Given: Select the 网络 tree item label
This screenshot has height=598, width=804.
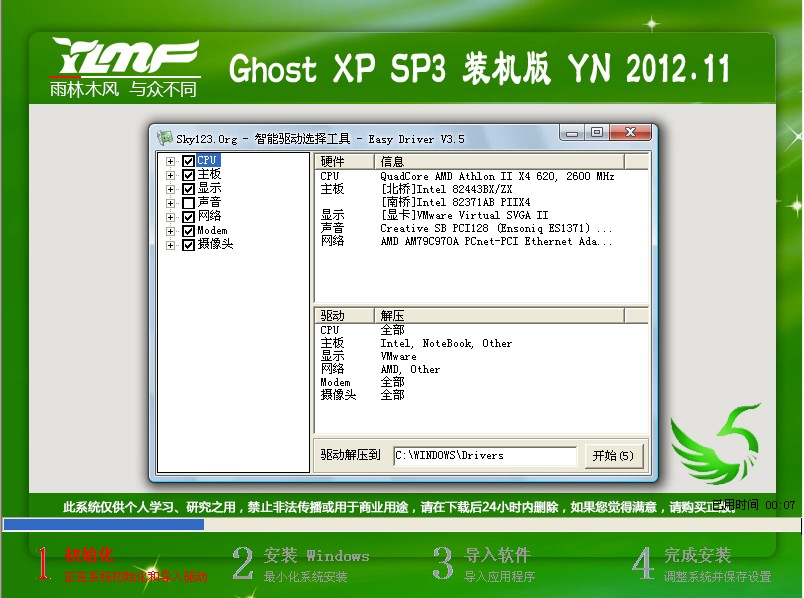Looking at the screenshot, I should pos(209,216).
